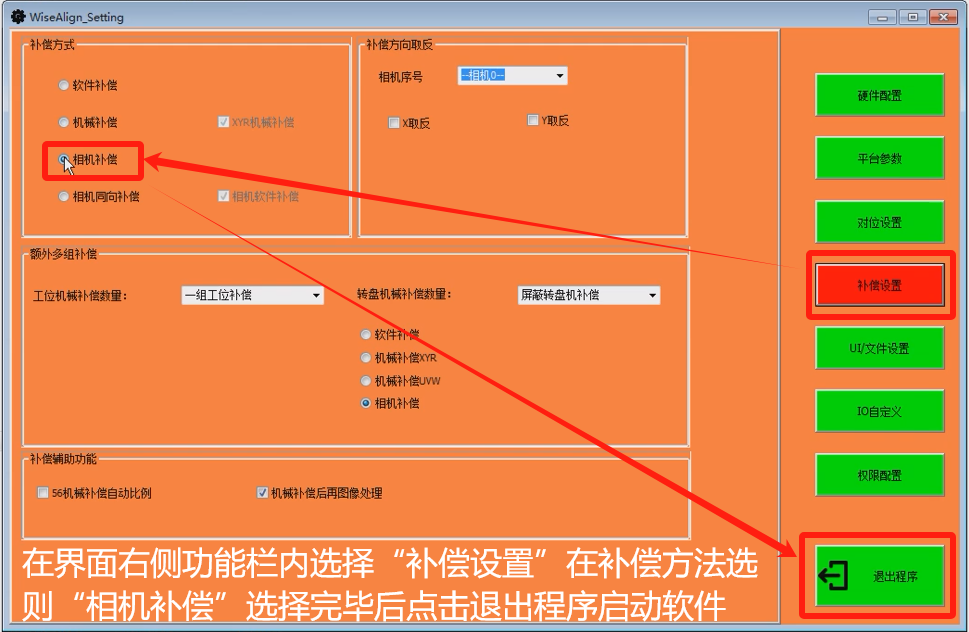
Task: Open the 硬件配置 settings page
Action: pos(879,96)
